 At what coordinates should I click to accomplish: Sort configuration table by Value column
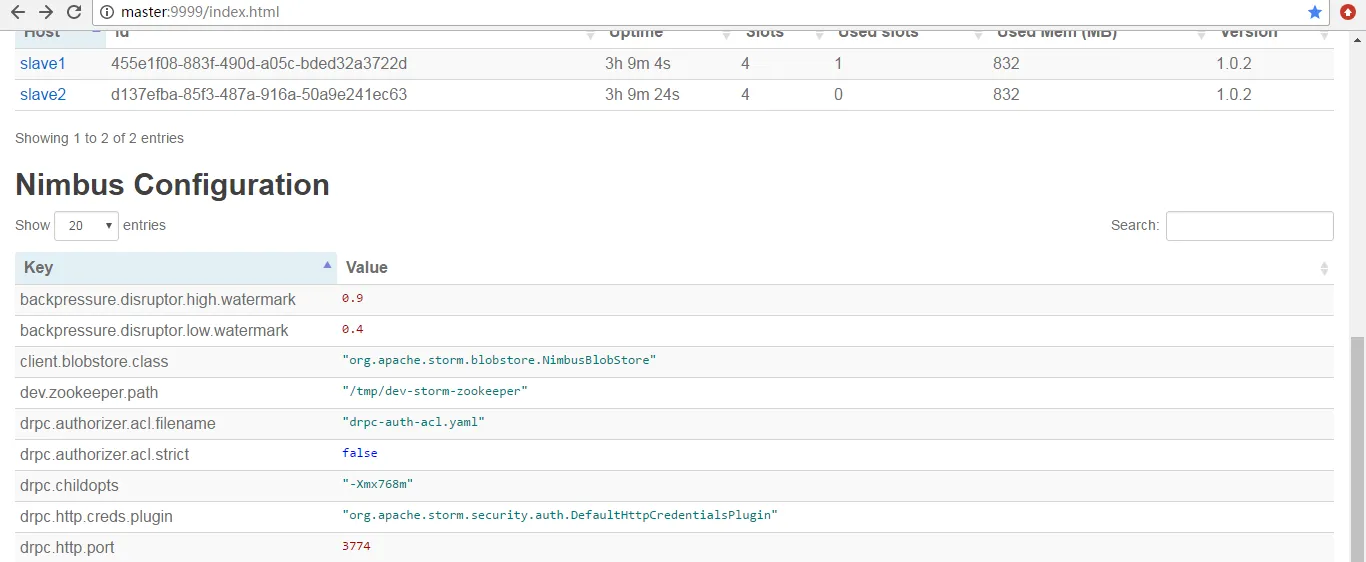click(x=835, y=268)
